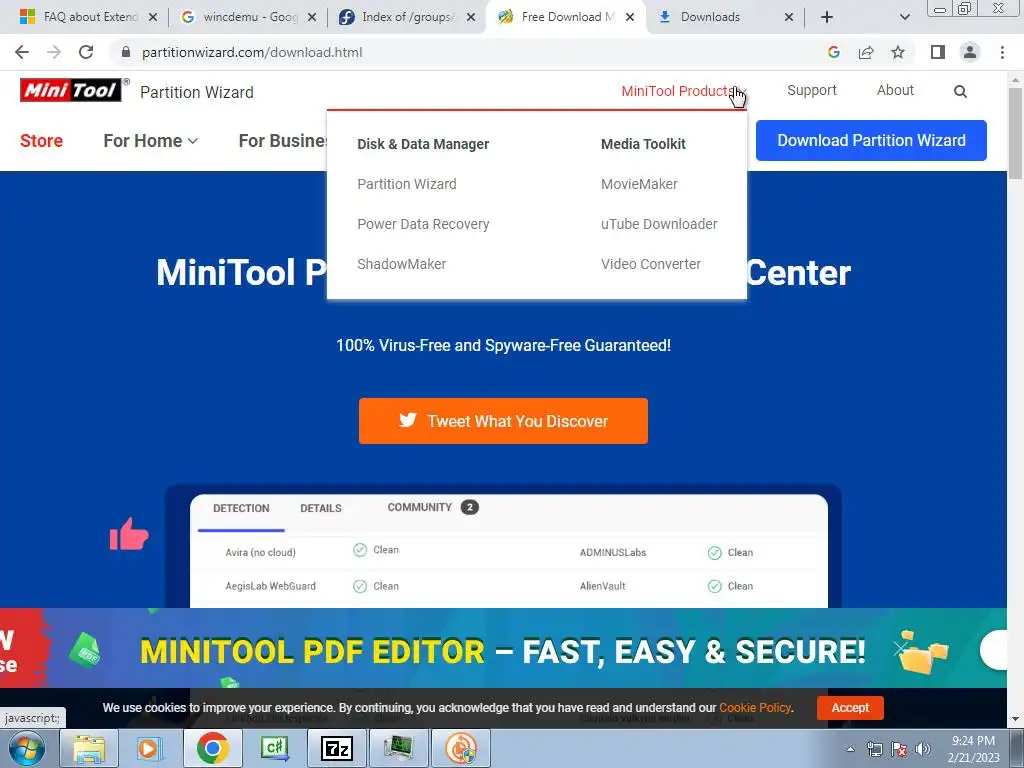Screen dimensions: 1024x768
Task: Click the Chrome taskbar icon
Action: [x=212, y=748]
